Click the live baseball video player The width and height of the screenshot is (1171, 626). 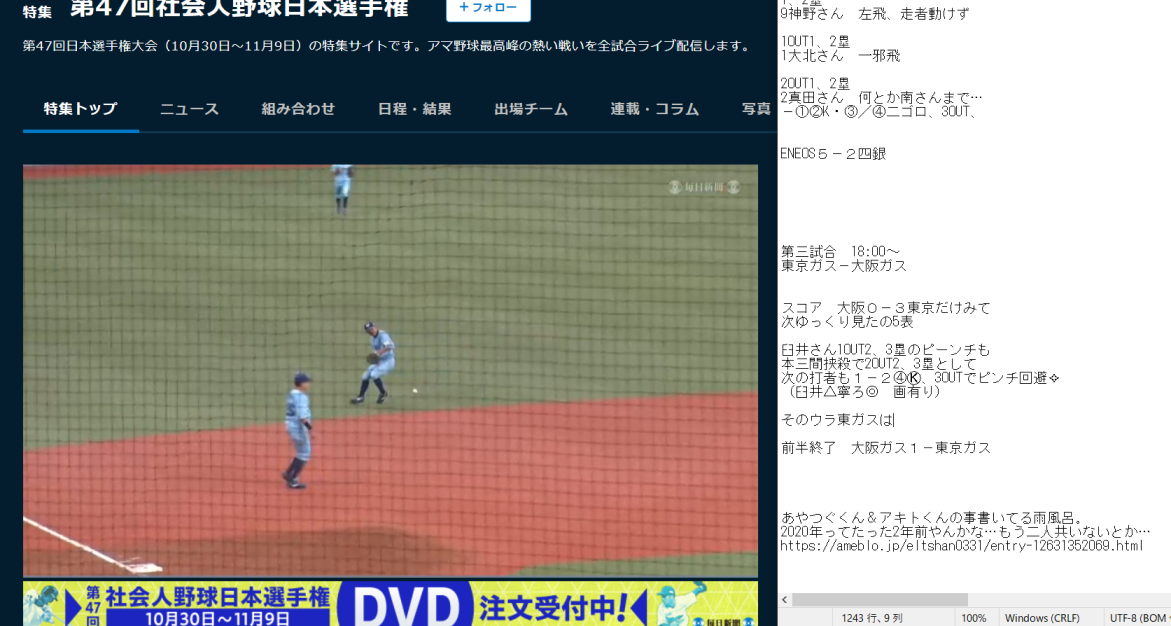(391, 371)
